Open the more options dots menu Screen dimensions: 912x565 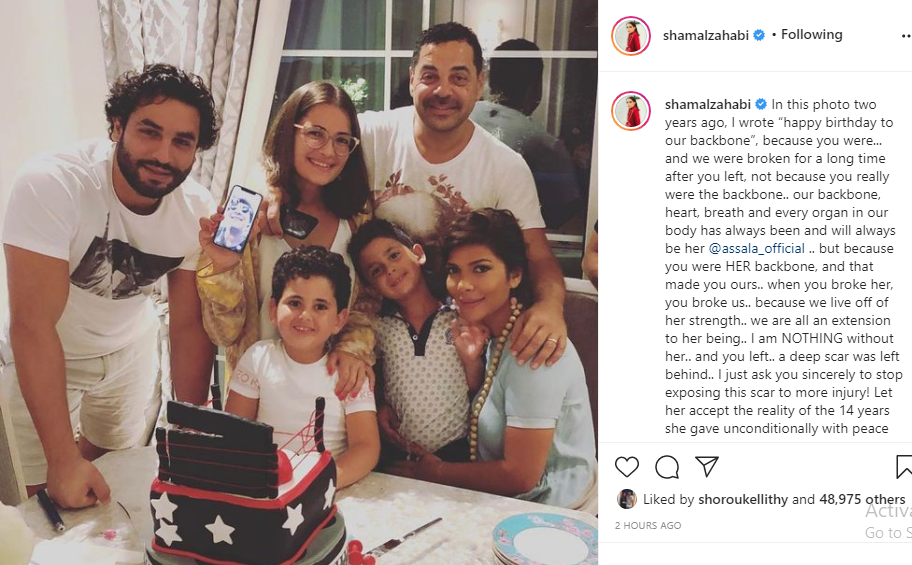906,36
